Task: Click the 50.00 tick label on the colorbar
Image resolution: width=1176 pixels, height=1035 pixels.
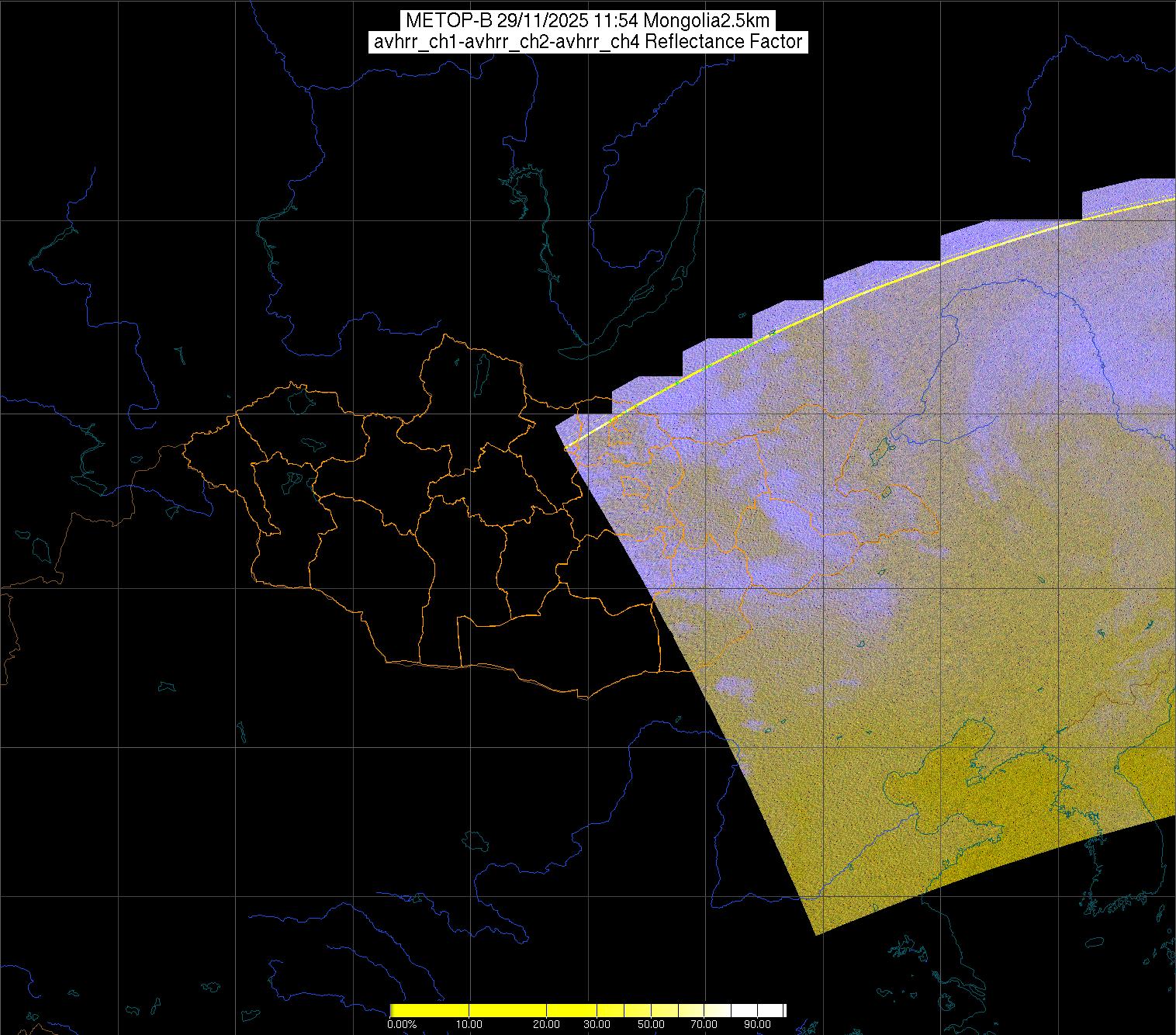Action: 652,1024
